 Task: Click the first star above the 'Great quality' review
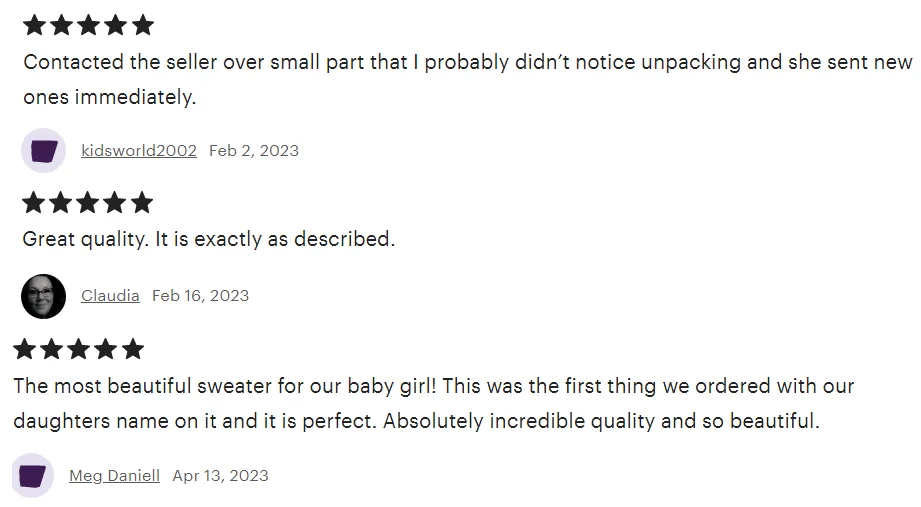click(34, 203)
